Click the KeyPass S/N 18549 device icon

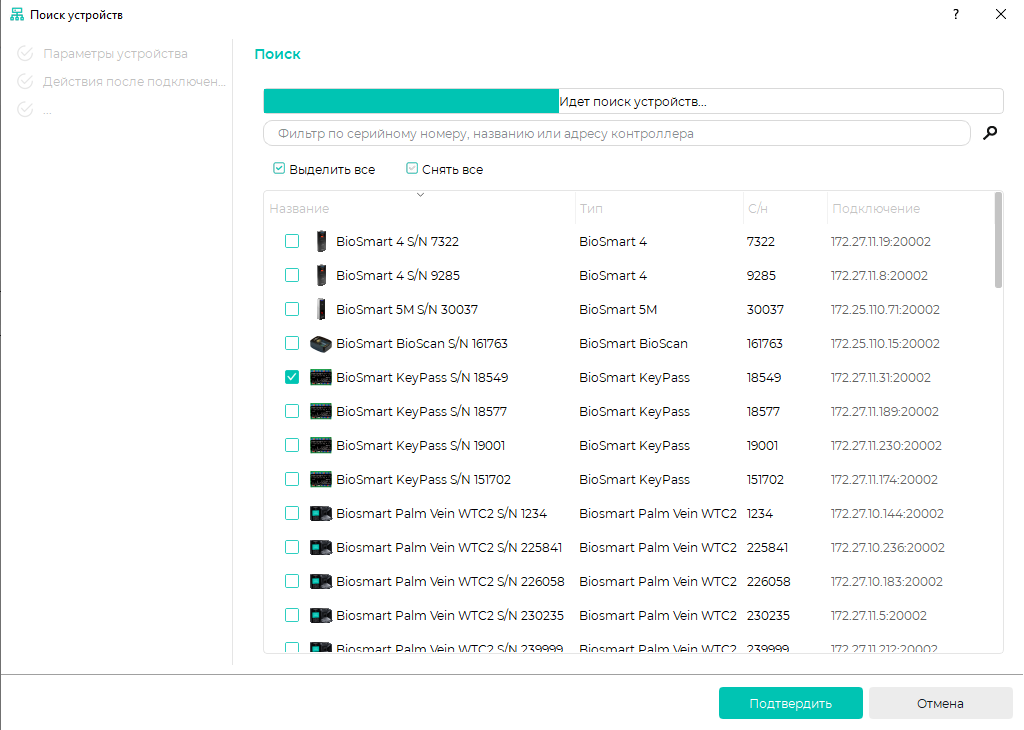click(321, 377)
